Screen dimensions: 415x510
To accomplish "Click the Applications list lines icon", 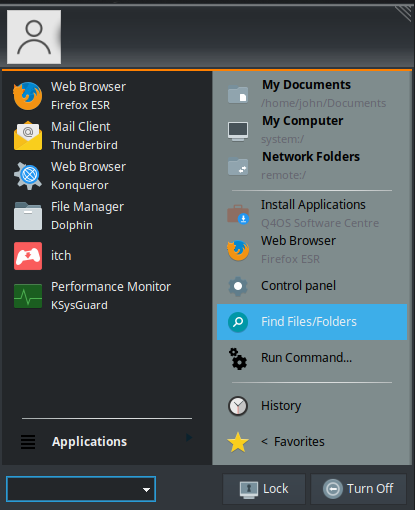I will click(x=28, y=442).
